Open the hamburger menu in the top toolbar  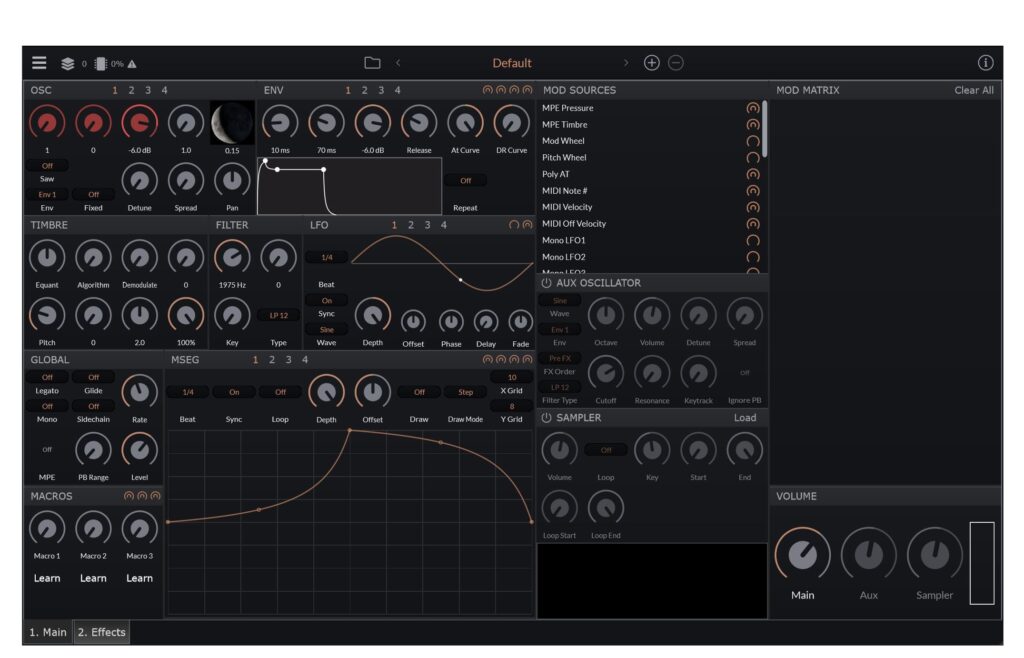point(39,62)
